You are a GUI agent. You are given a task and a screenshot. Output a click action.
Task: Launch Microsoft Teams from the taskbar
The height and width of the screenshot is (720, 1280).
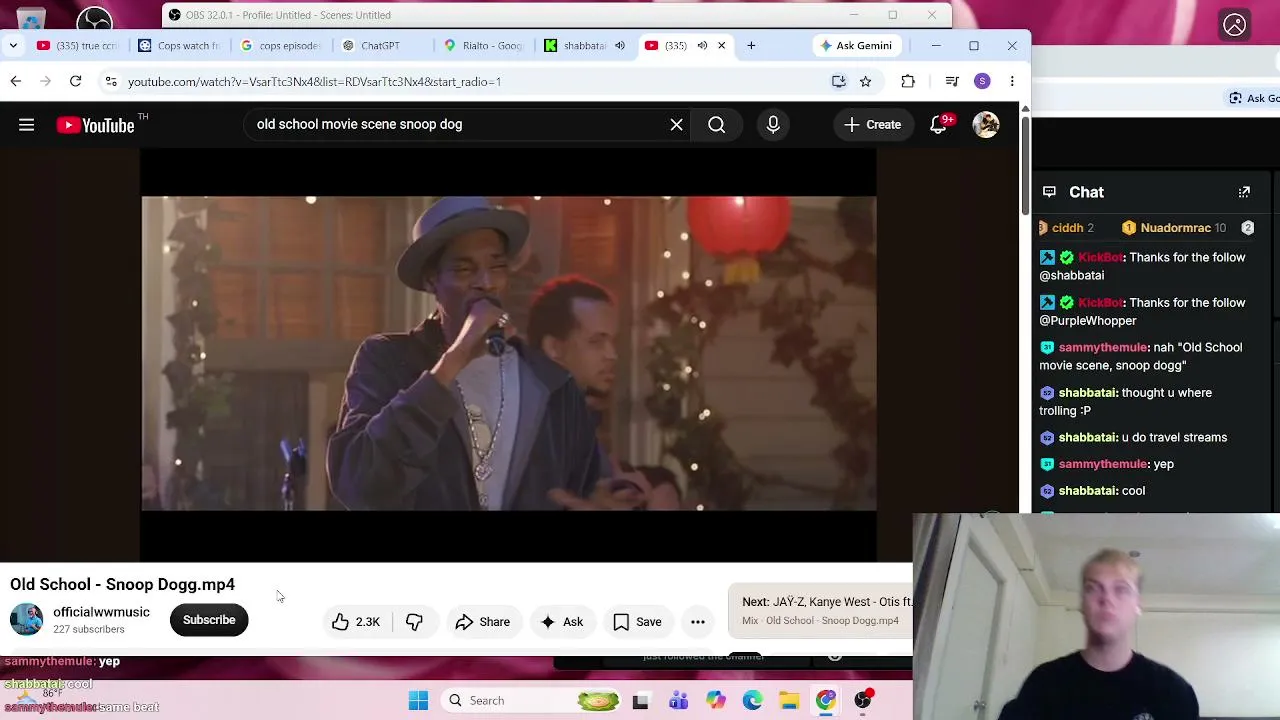pyautogui.click(x=678, y=701)
